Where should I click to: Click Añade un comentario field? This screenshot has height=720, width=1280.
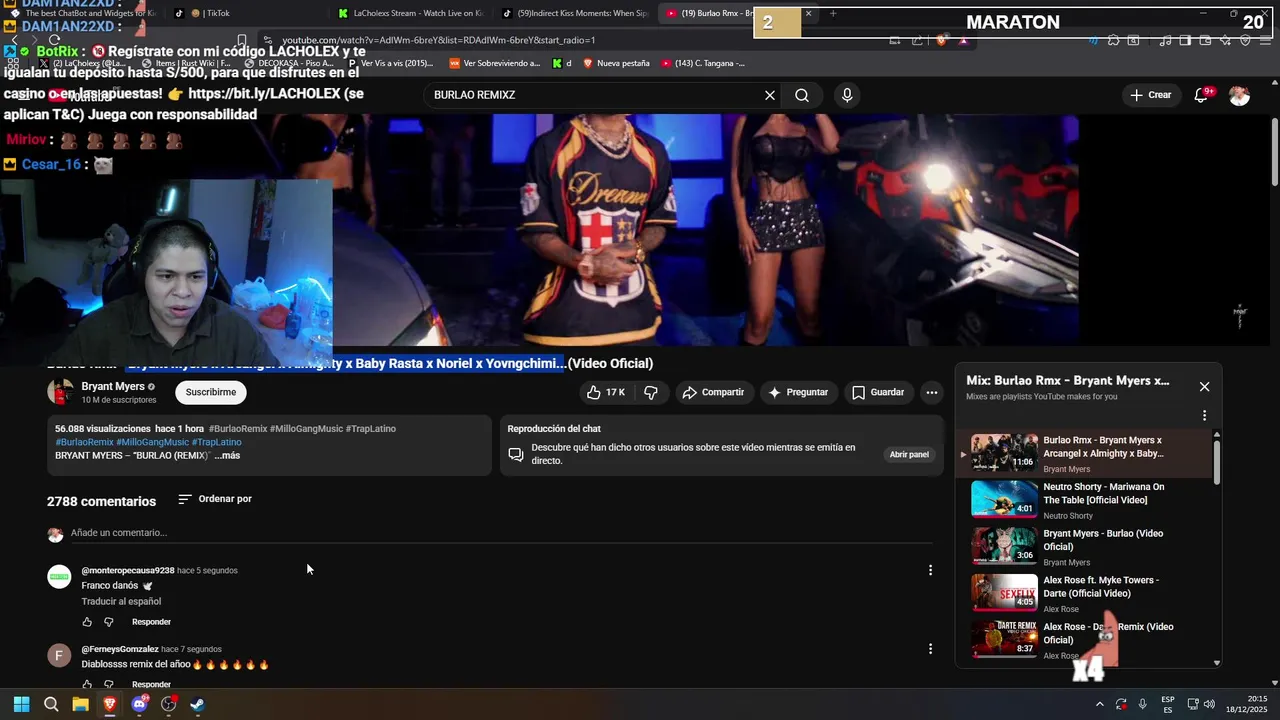point(500,533)
